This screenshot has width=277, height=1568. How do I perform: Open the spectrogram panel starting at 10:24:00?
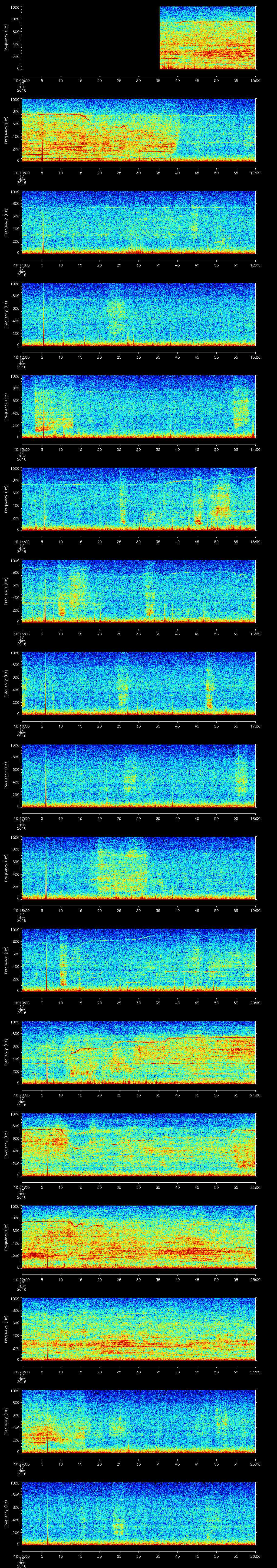[x=138, y=1421]
